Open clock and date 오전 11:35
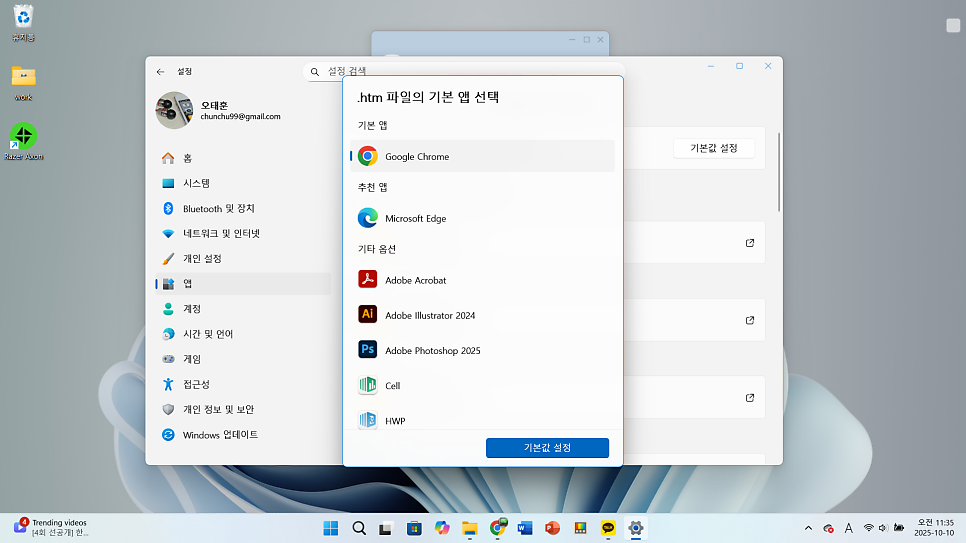 pos(934,528)
